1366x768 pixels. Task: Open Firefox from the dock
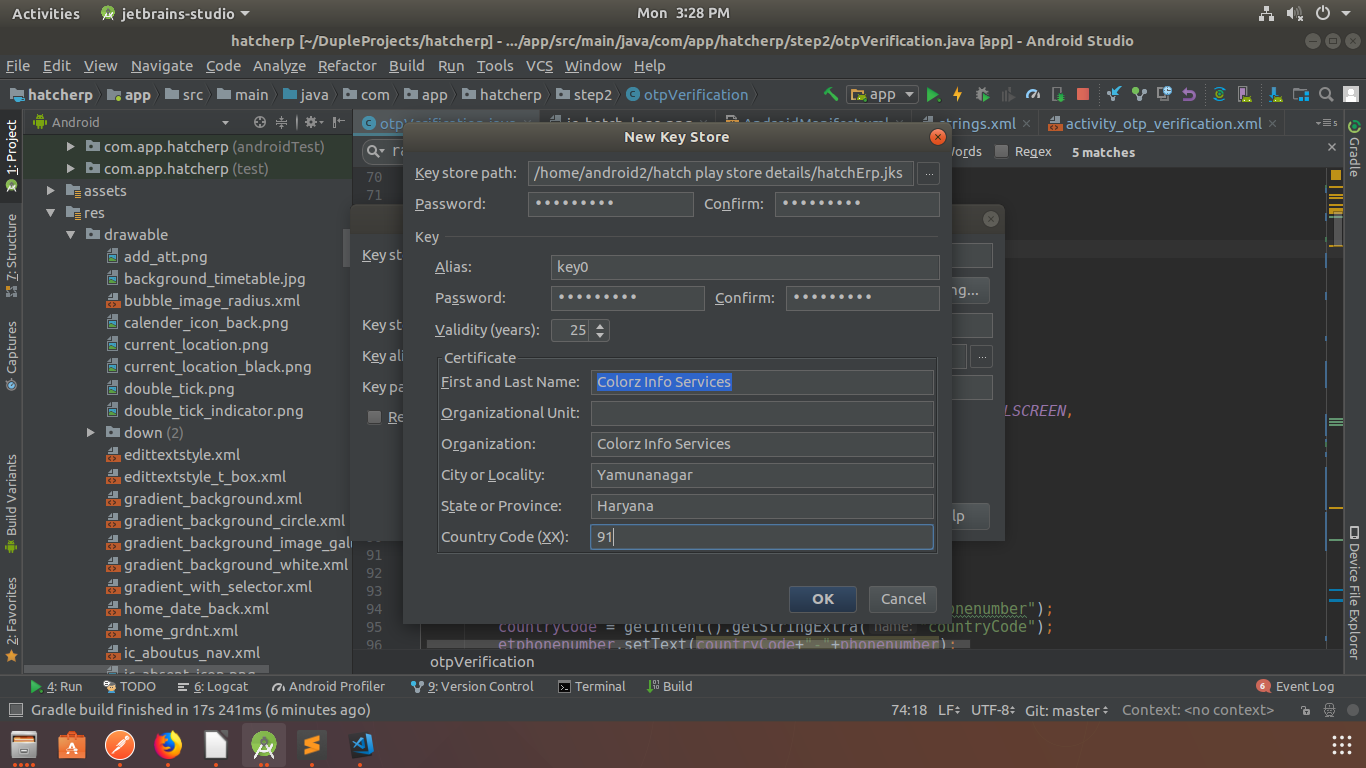(x=168, y=745)
